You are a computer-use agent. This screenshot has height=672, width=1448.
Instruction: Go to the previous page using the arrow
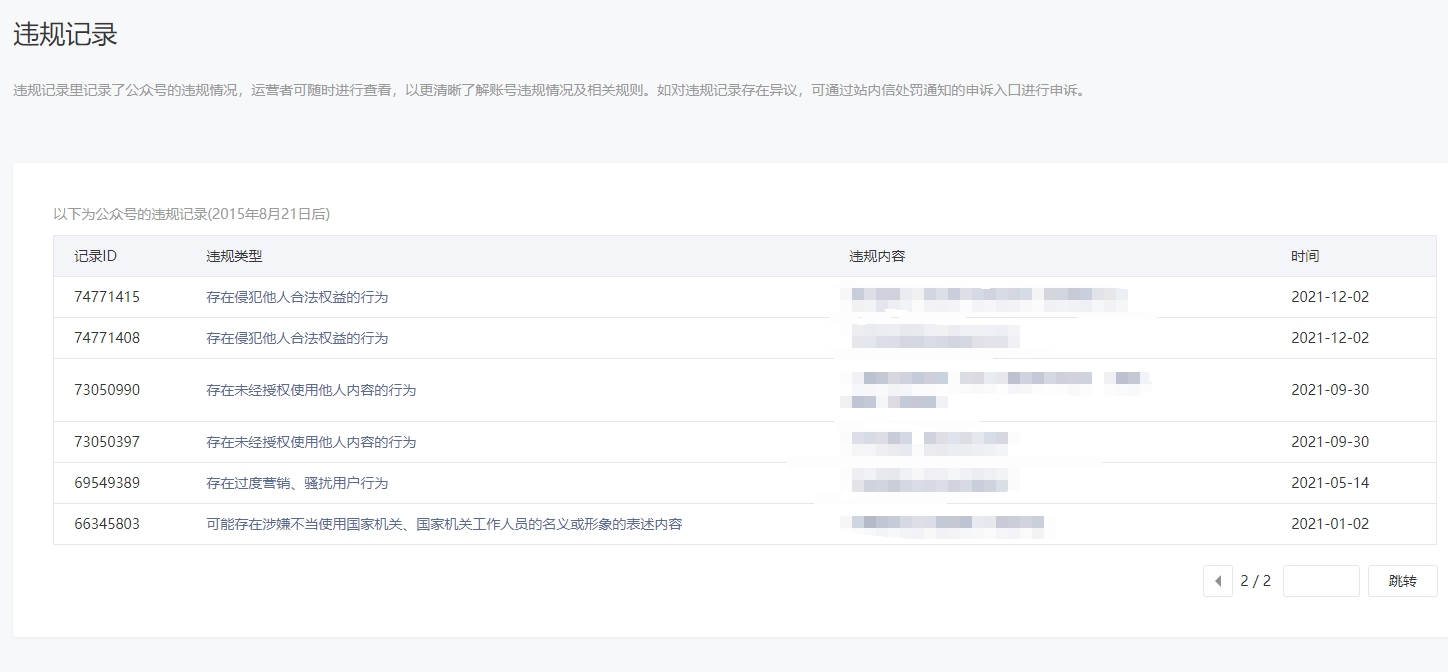[x=1217, y=581]
